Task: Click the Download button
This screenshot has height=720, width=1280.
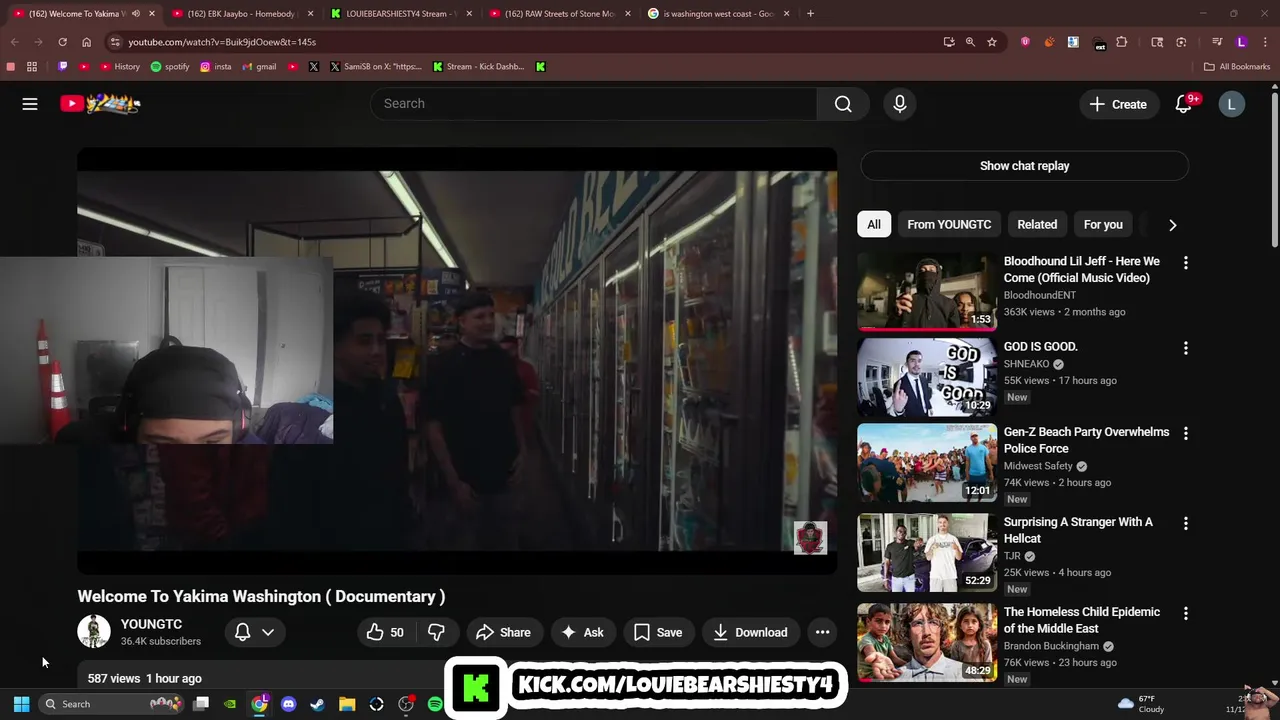Action: click(x=750, y=632)
